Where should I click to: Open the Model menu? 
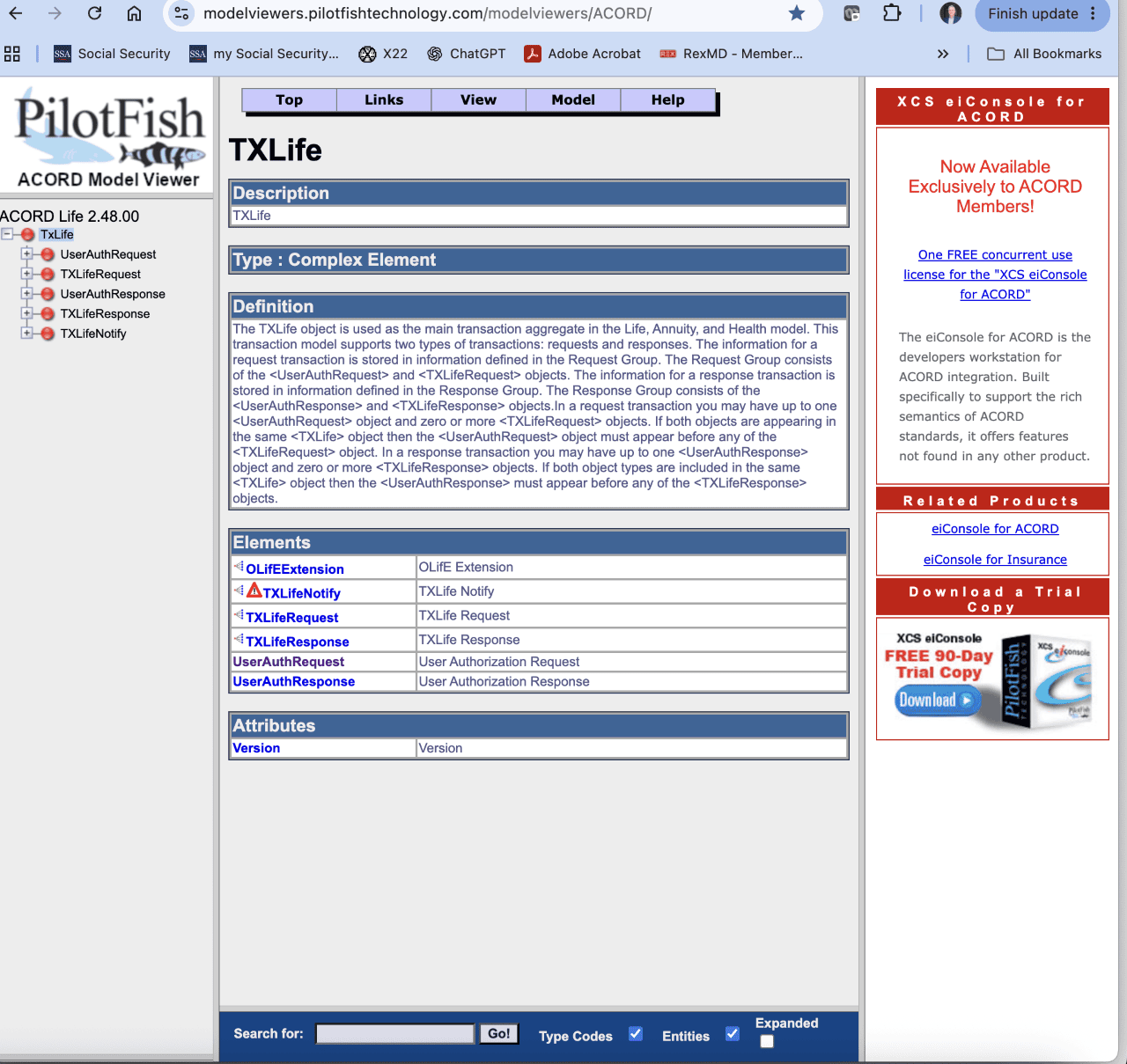pyautogui.click(x=573, y=100)
